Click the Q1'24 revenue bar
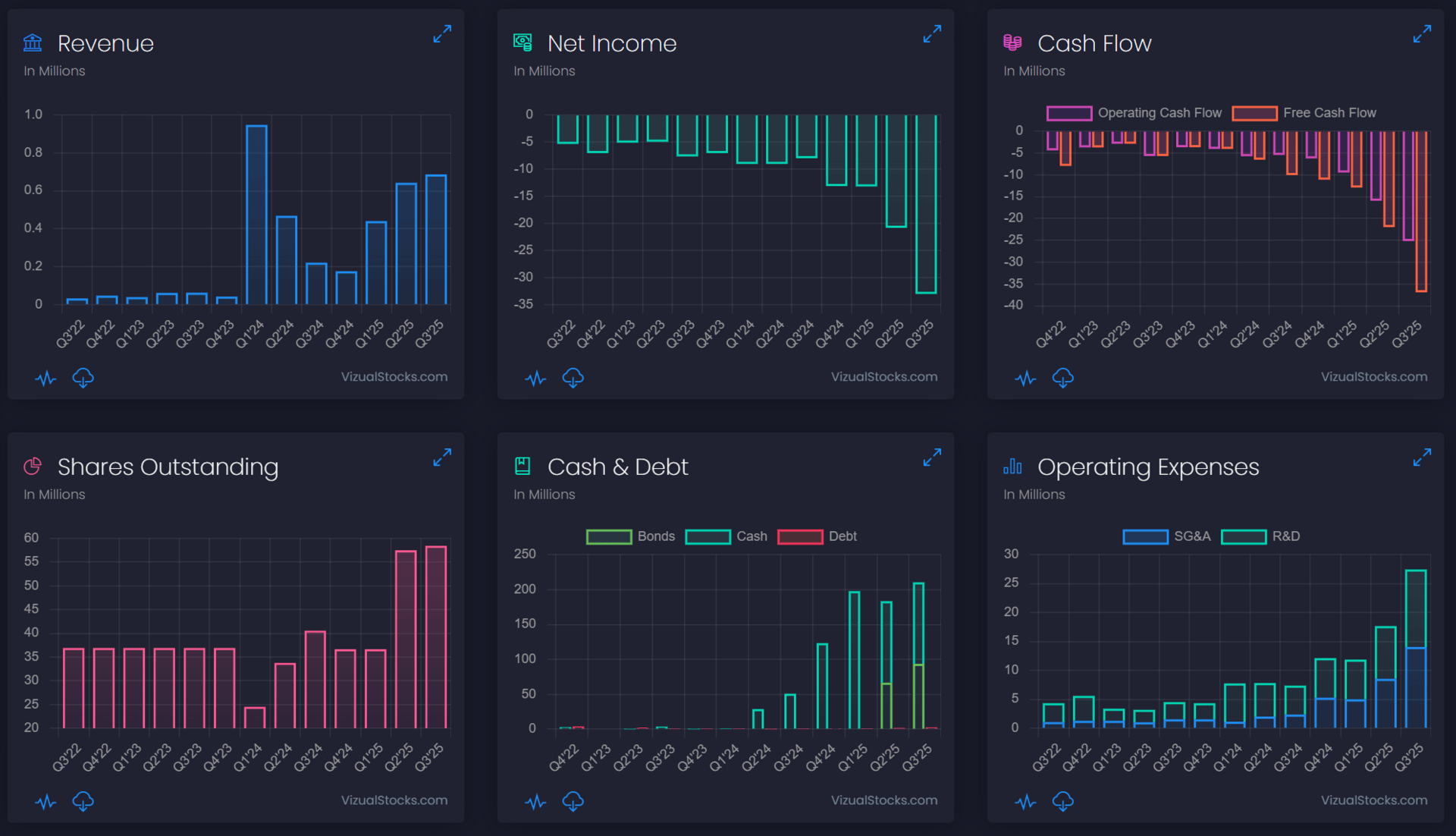The height and width of the screenshot is (836, 1456). (256, 215)
